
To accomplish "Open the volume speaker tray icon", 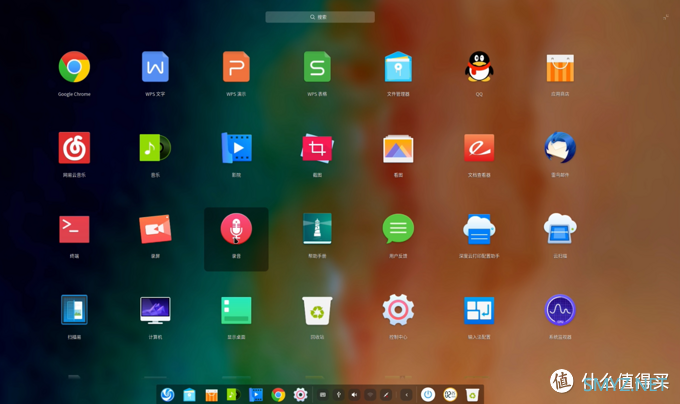I will pos(354,395).
